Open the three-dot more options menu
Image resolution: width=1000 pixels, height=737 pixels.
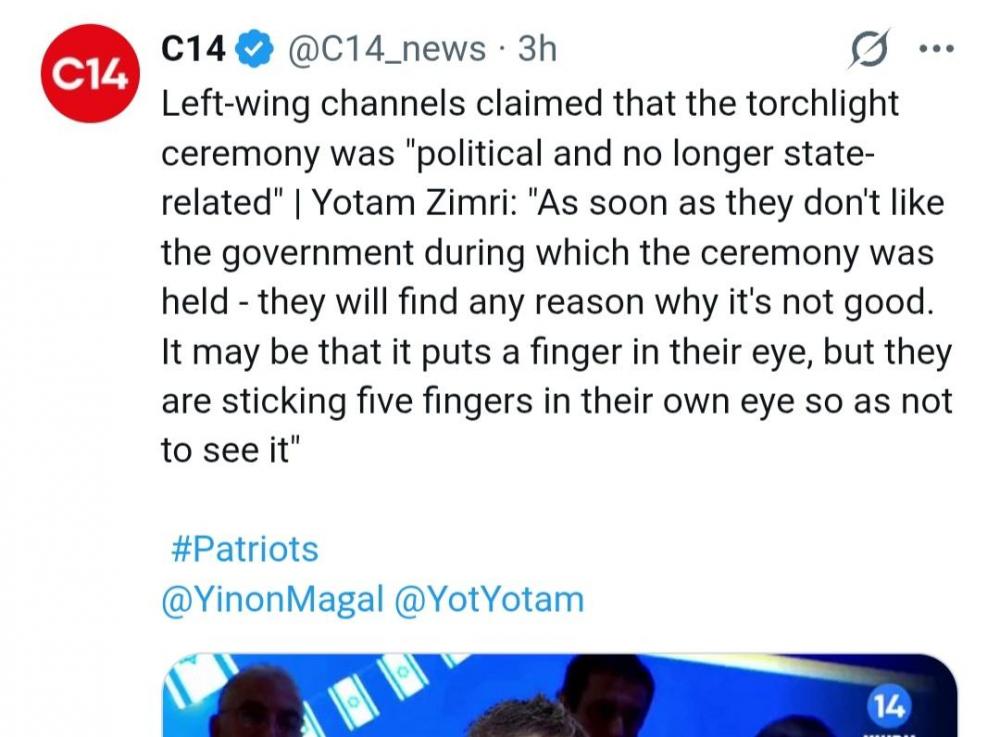pos(935,49)
